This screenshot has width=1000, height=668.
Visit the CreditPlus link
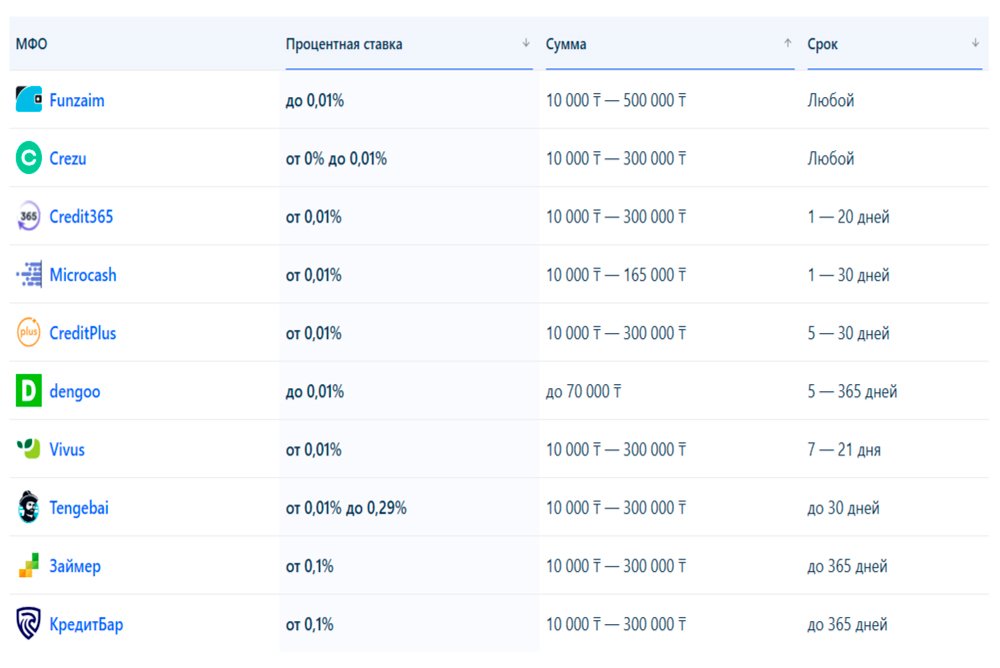point(83,333)
